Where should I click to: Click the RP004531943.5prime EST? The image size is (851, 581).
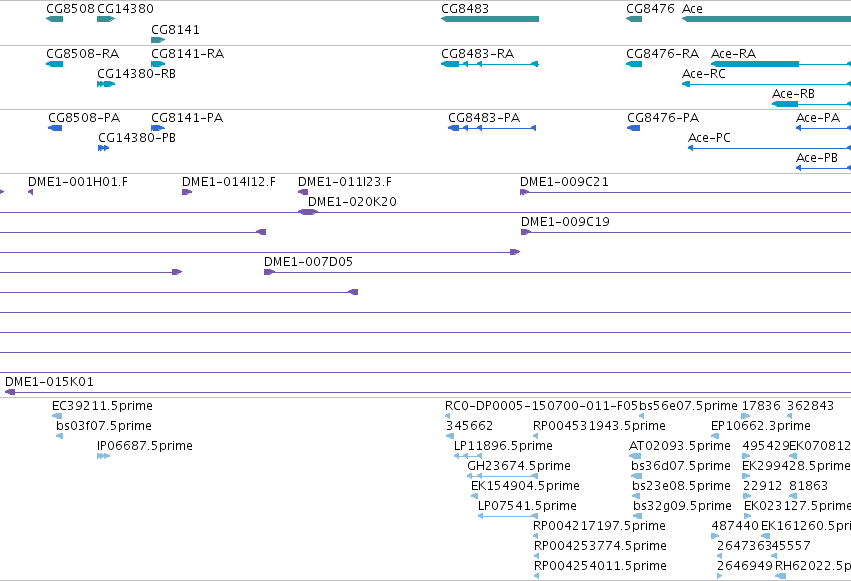pos(536,436)
